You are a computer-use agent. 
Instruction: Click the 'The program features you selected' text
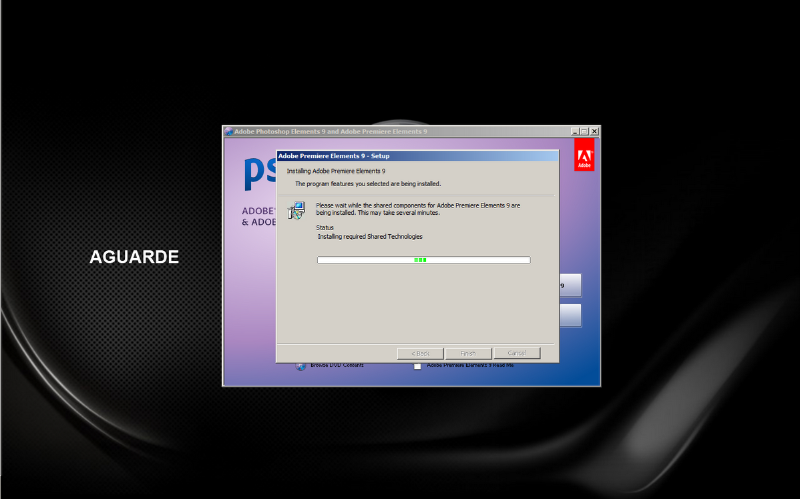tap(368, 184)
